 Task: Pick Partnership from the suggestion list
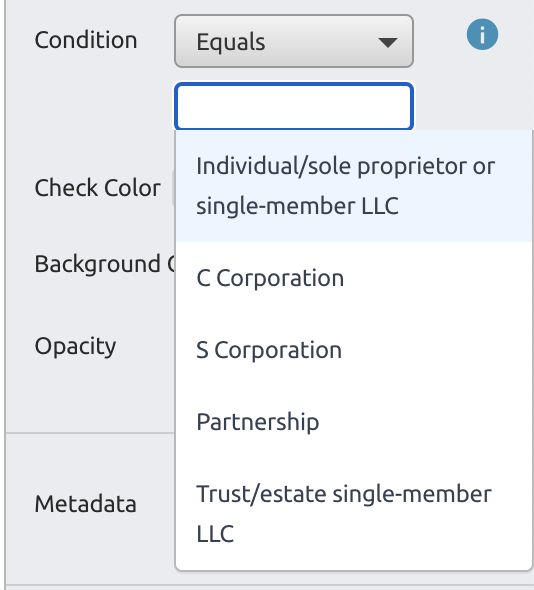(x=354, y=422)
